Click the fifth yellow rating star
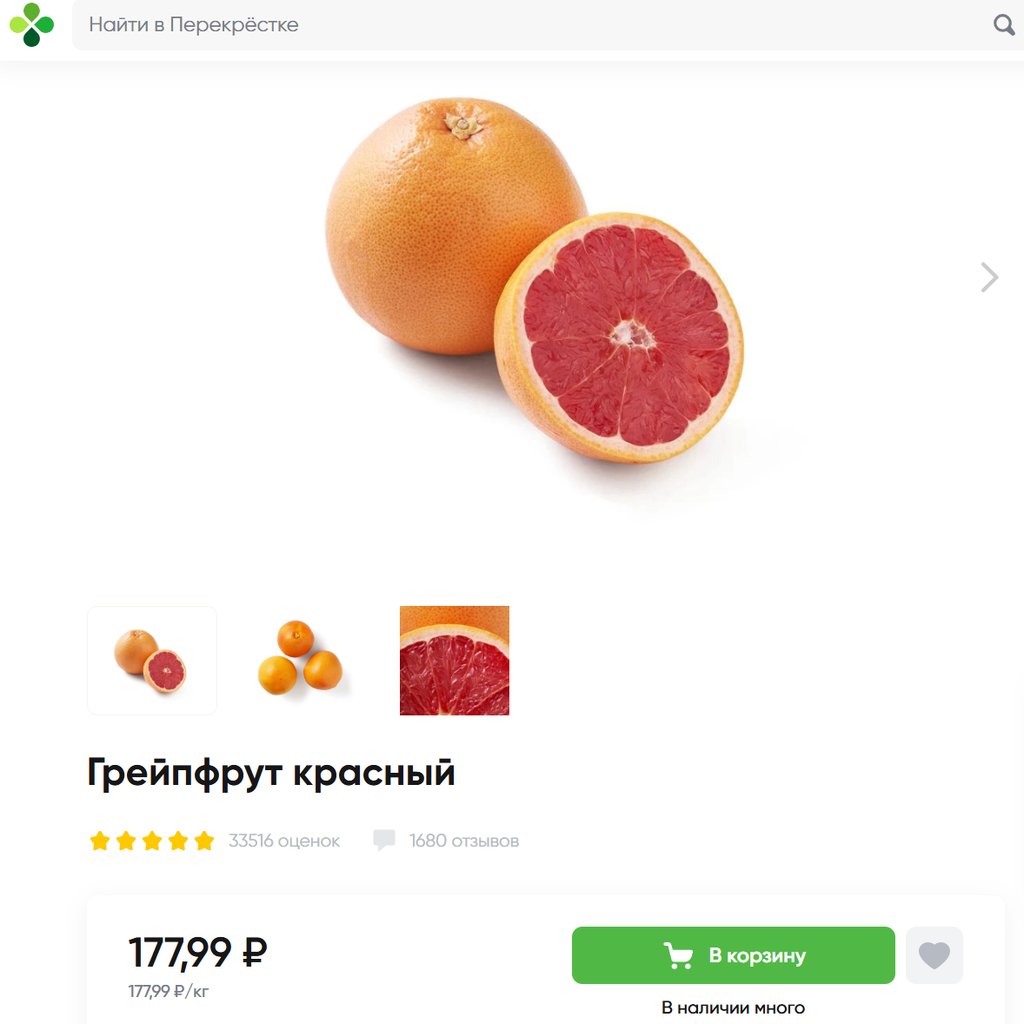1024x1024 pixels. coord(204,840)
